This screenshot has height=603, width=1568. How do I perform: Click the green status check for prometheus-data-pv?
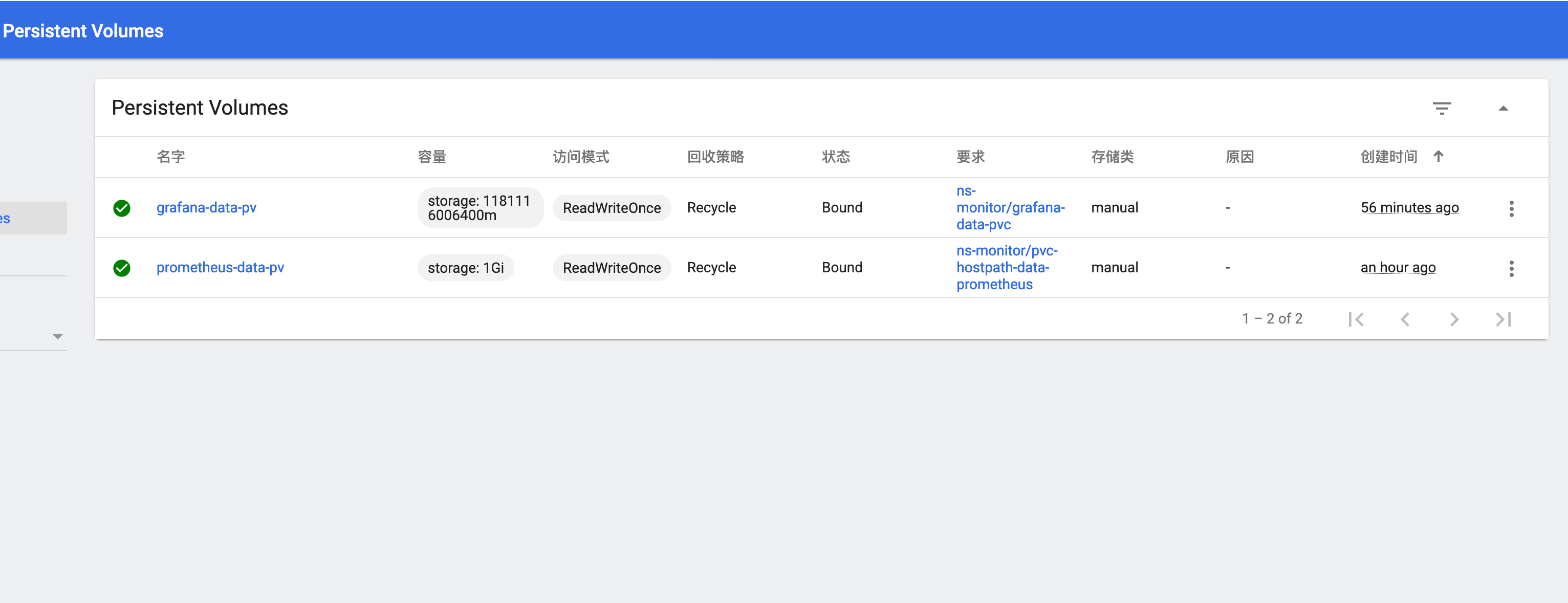(122, 268)
